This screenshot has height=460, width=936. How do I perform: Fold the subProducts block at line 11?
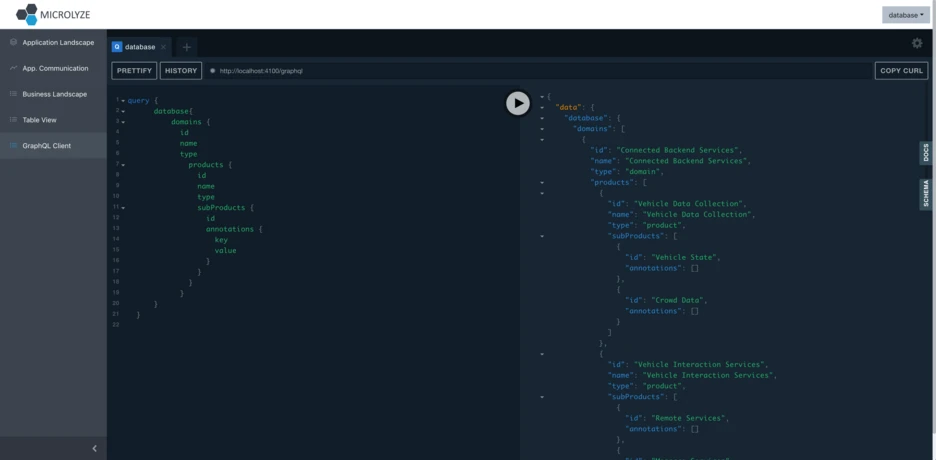click(x=123, y=208)
